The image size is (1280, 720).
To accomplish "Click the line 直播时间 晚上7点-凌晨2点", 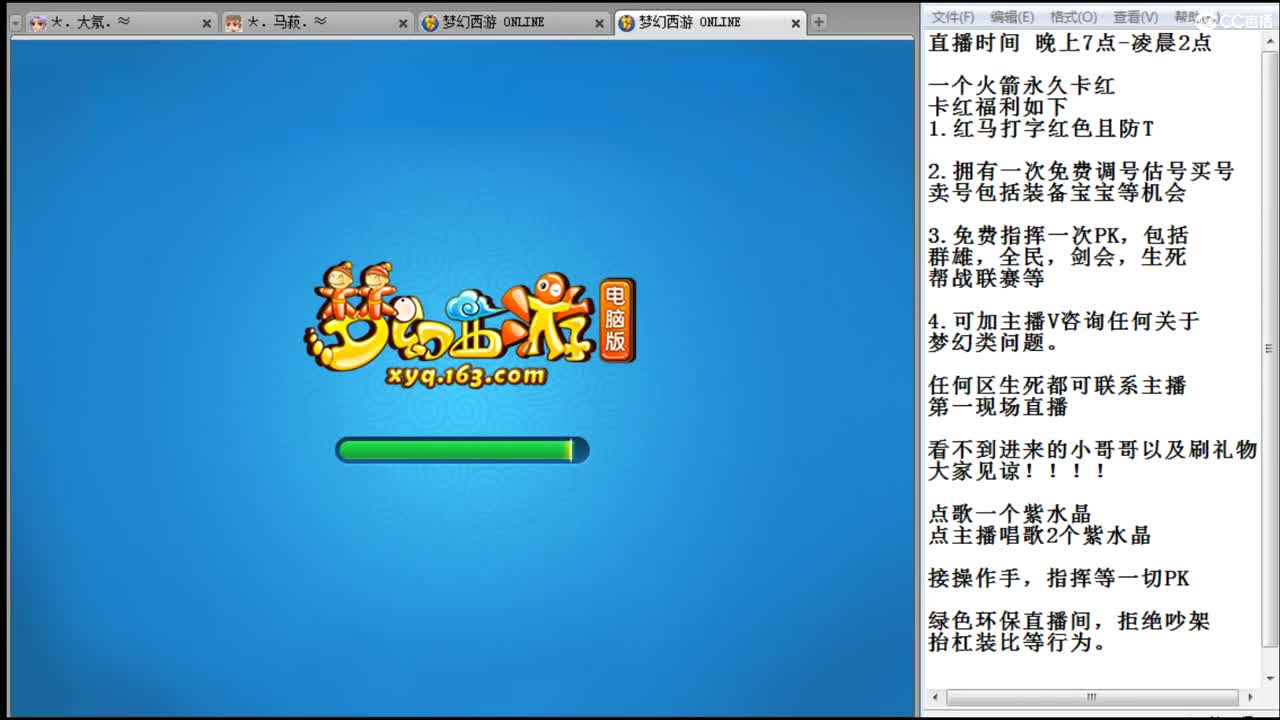I will point(1070,43).
